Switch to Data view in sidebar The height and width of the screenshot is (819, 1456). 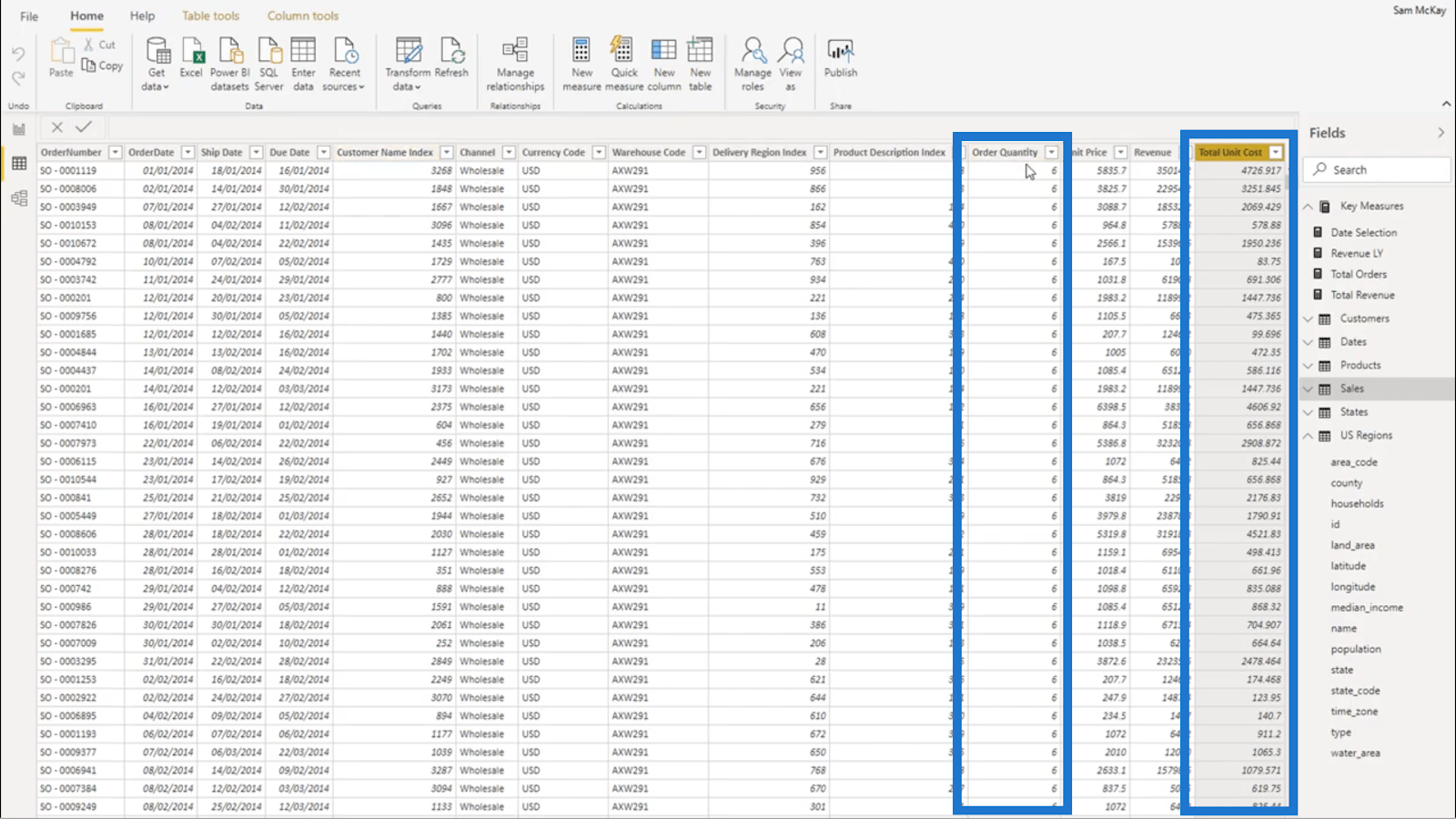19,164
